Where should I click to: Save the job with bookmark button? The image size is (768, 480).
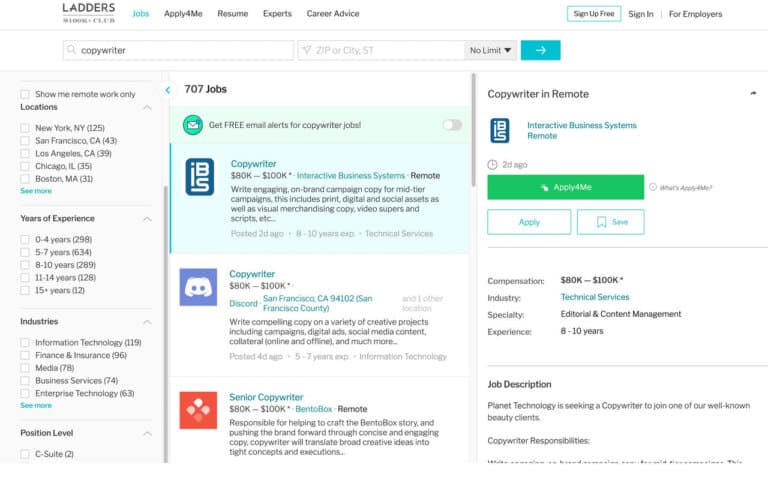point(610,222)
